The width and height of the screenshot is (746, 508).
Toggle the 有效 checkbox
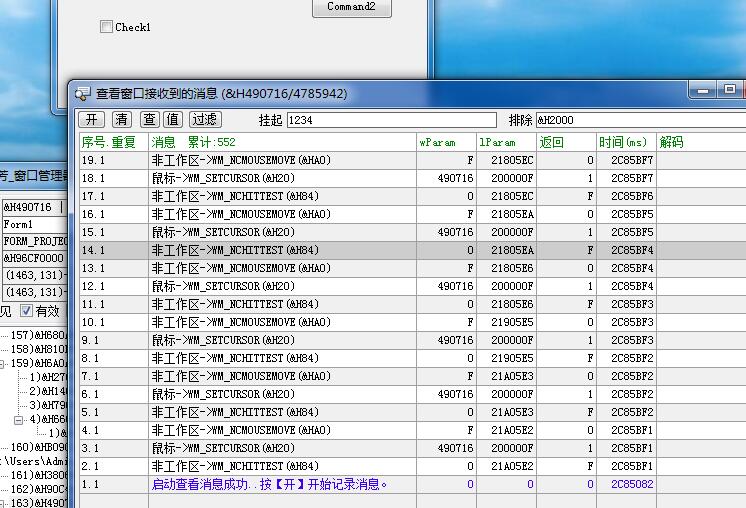point(26,311)
